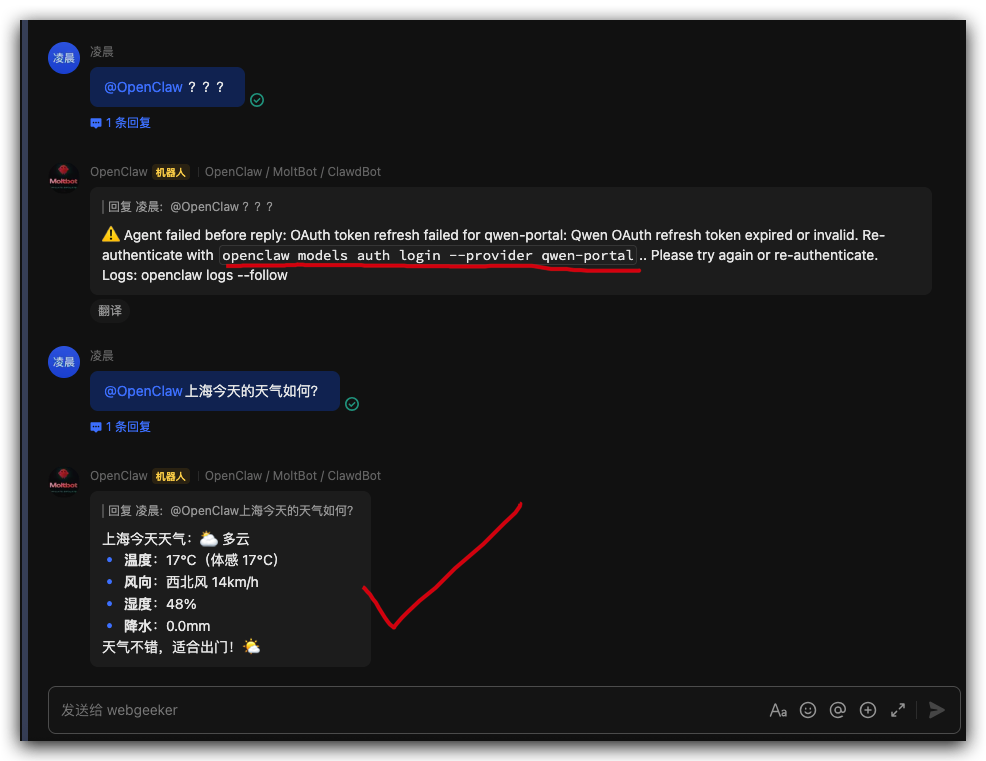Open the emoji picker icon
Screen dimensions: 986x761
[807, 710]
